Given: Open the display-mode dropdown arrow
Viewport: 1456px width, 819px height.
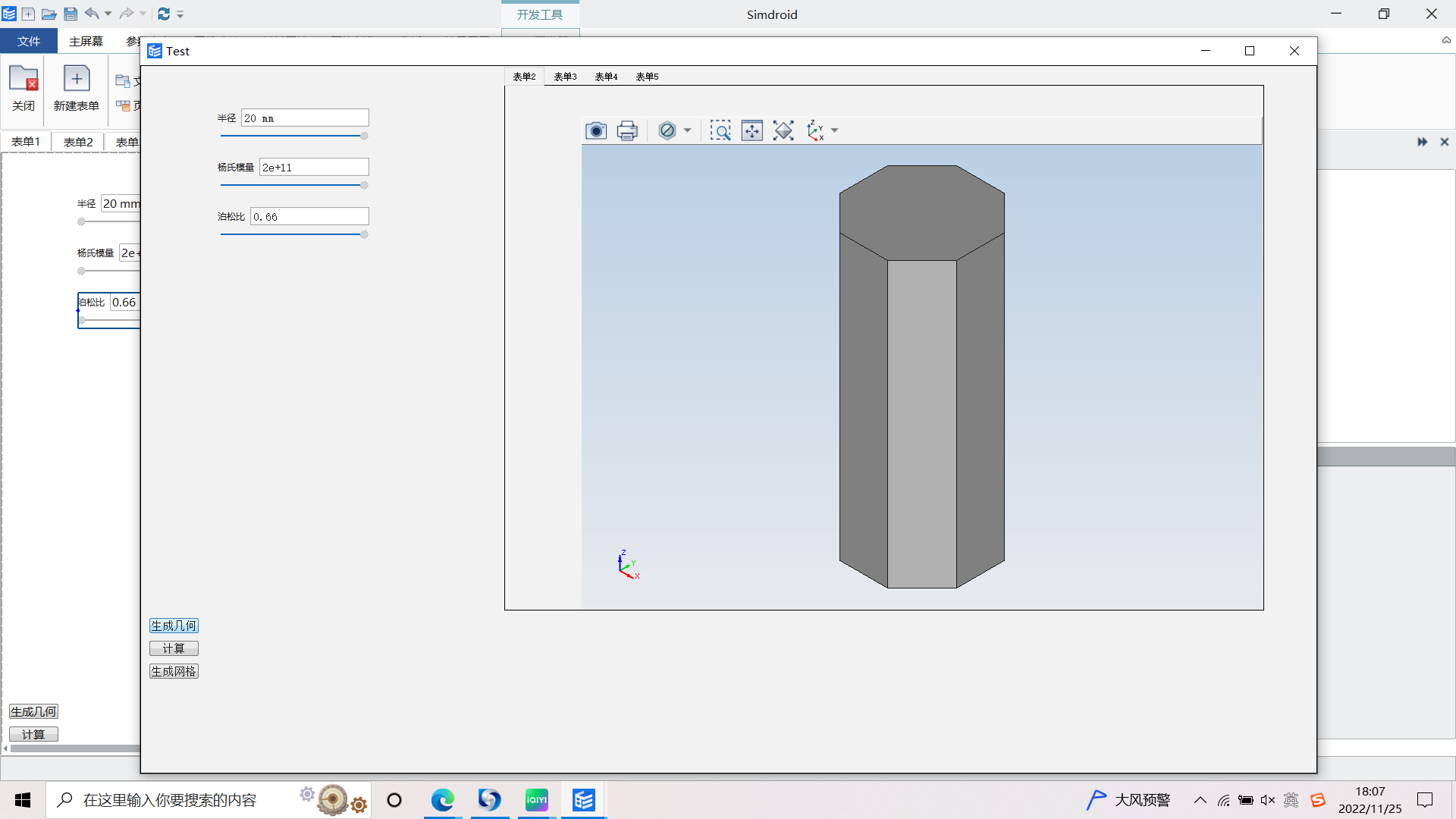Looking at the screenshot, I should (688, 130).
